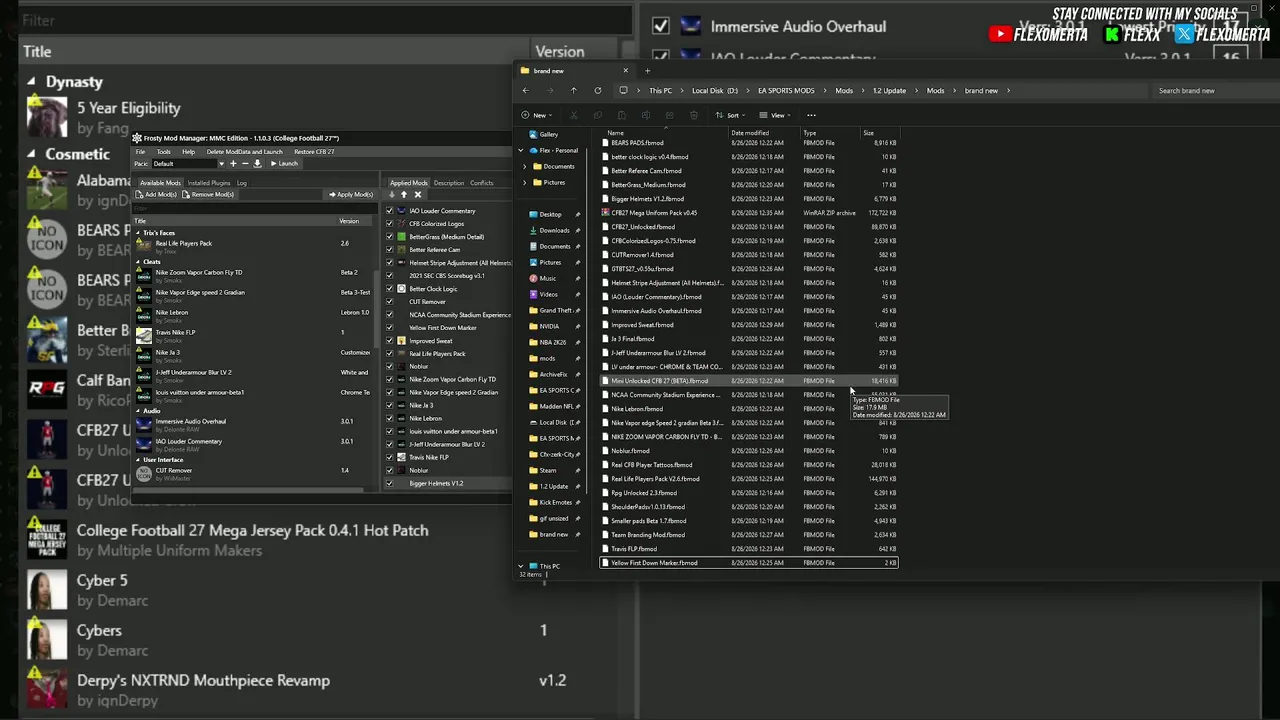
Task: Open Music from Explorer quick access
Action: pos(548,278)
